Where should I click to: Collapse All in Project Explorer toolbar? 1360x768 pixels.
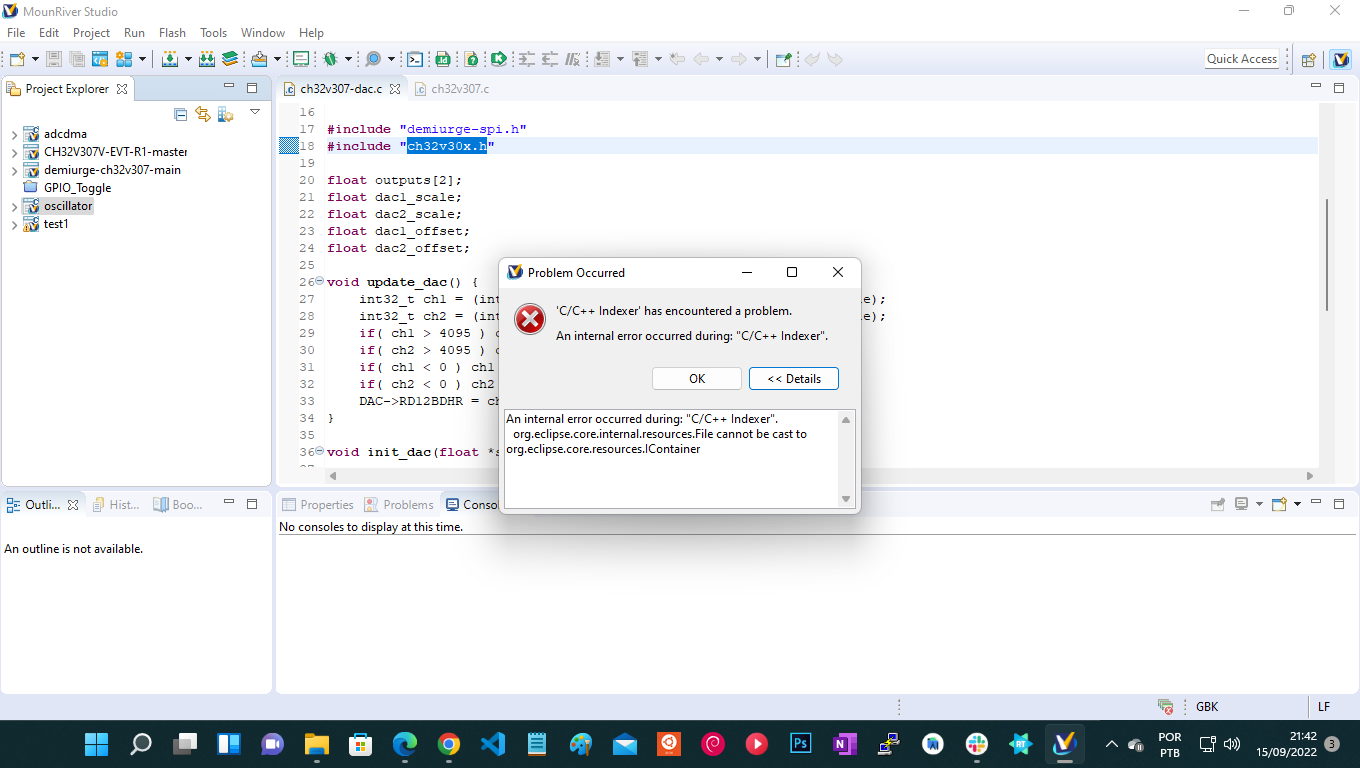coord(181,113)
